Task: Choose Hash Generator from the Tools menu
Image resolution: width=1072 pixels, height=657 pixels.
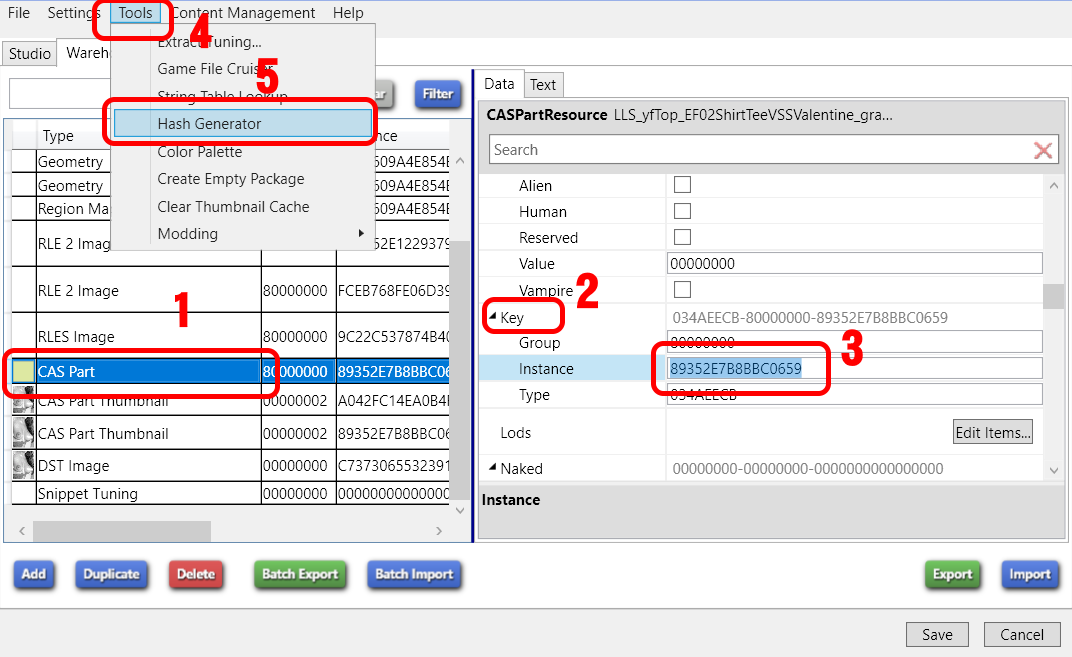Action: [243, 124]
